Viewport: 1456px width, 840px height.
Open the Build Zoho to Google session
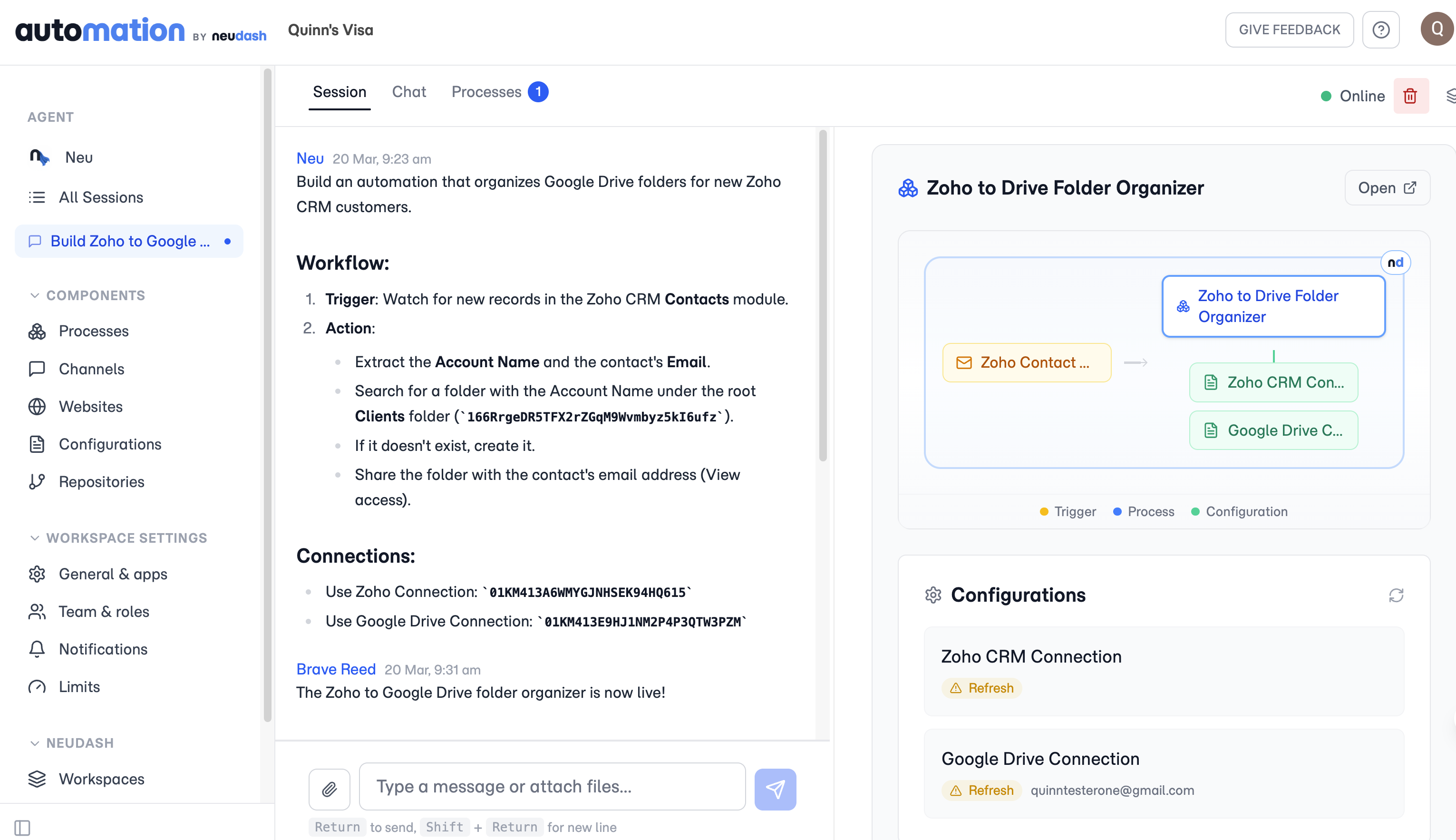click(129, 241)
